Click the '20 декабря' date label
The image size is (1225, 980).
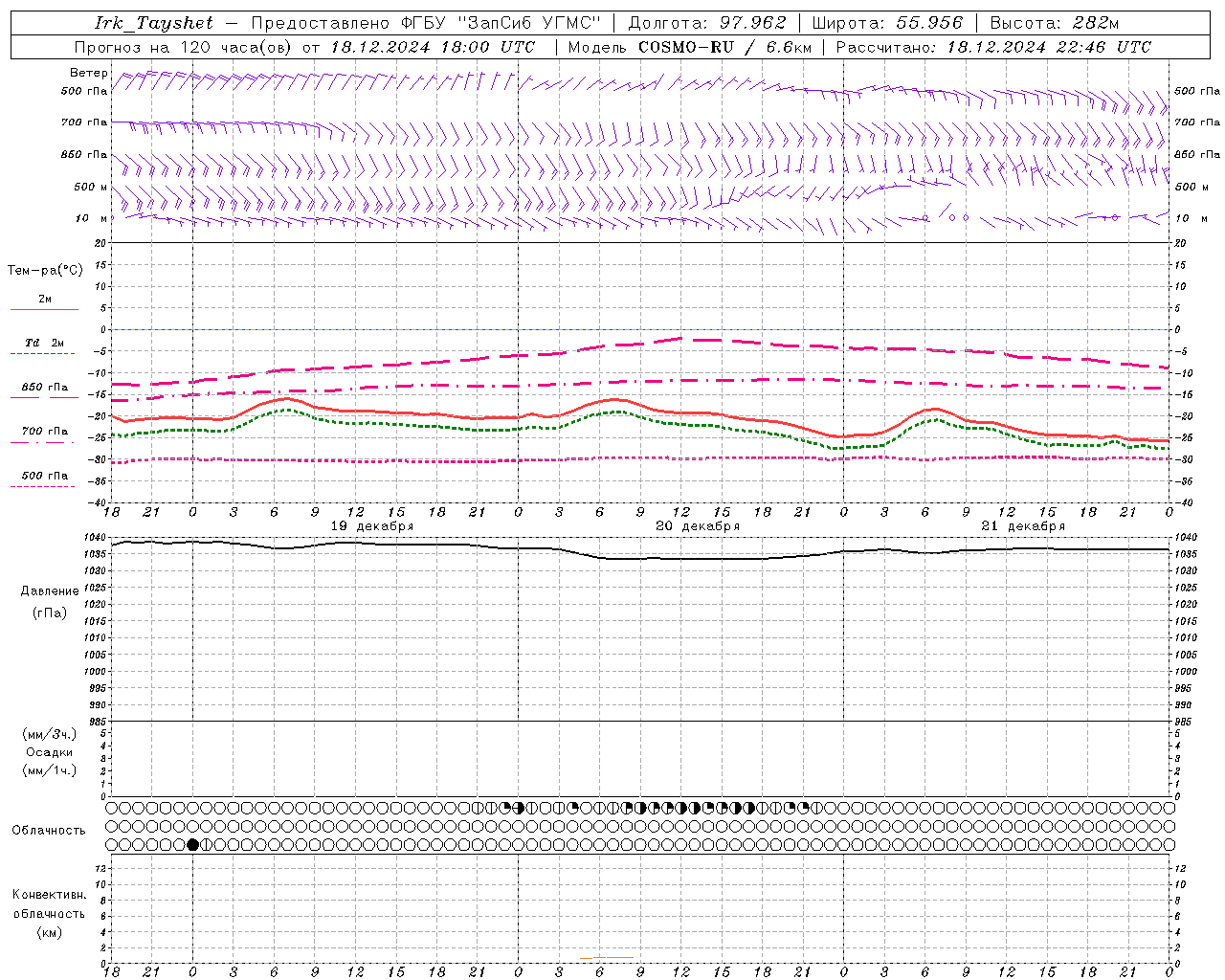(698, 526)
